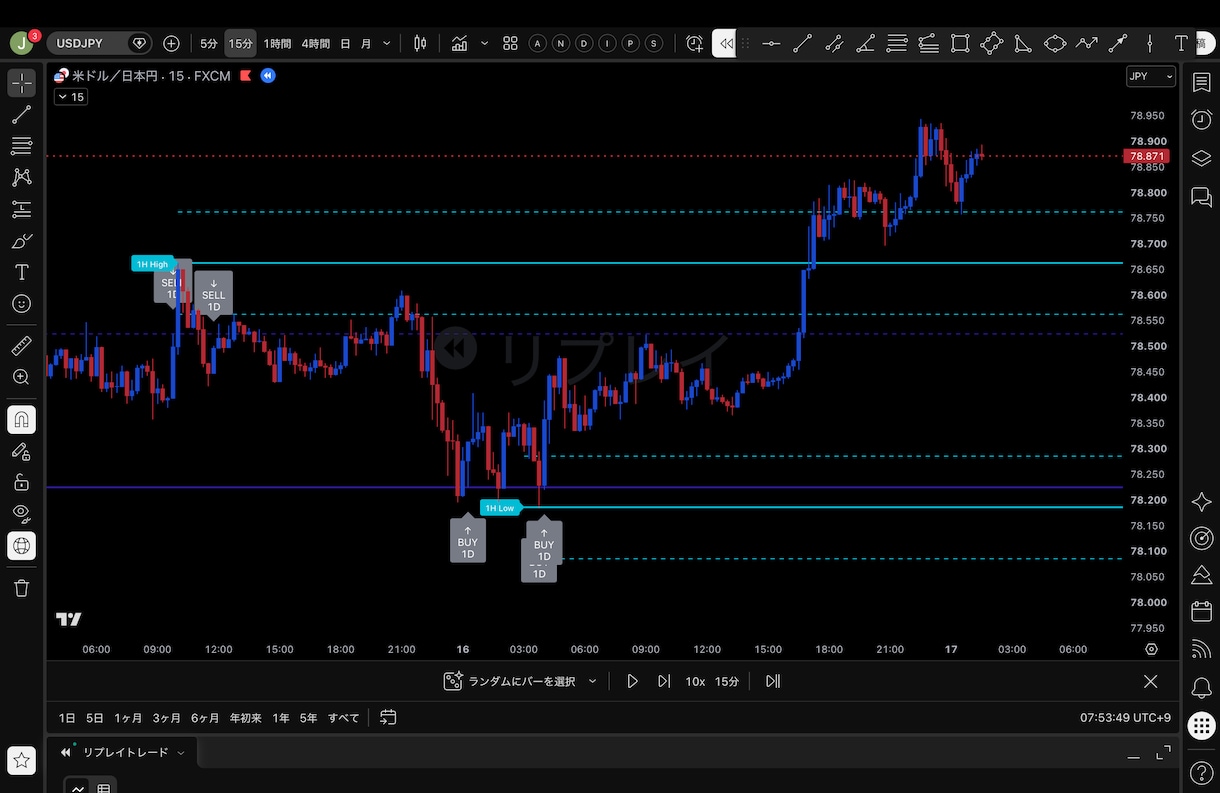Viewport: 1220px width, 793px height.
Task: Delete drawings with the trash icon
Action: pos(21,588)
